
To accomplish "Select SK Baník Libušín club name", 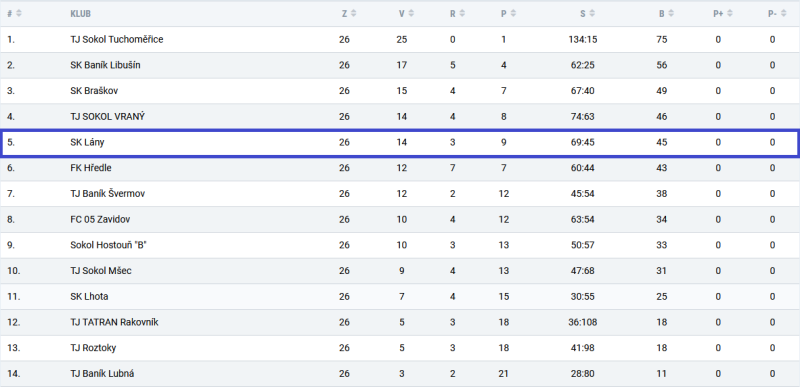I will click(106, 65).
